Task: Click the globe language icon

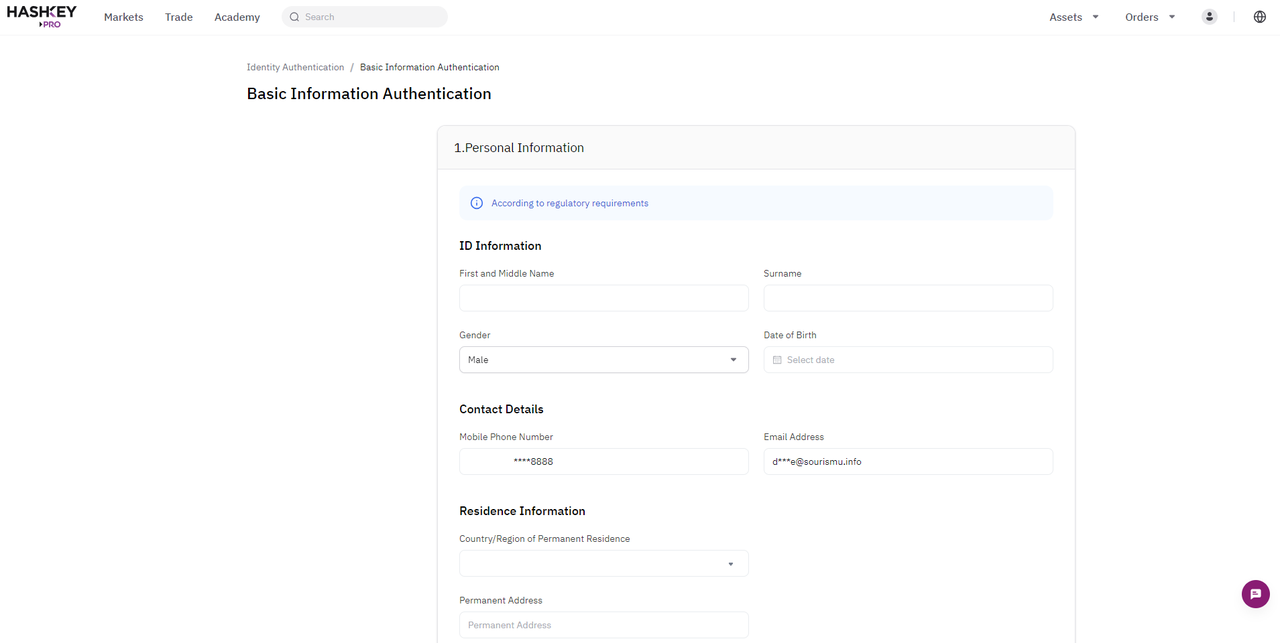Action: click(x=1259, y=16)
